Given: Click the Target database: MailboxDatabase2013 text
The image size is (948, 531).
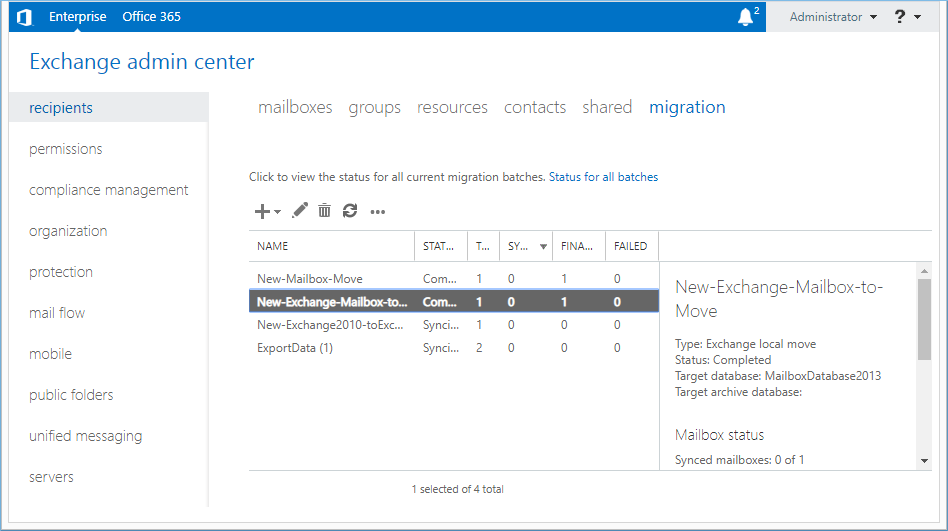Looking at the screenshot, I should pos(778,376).
